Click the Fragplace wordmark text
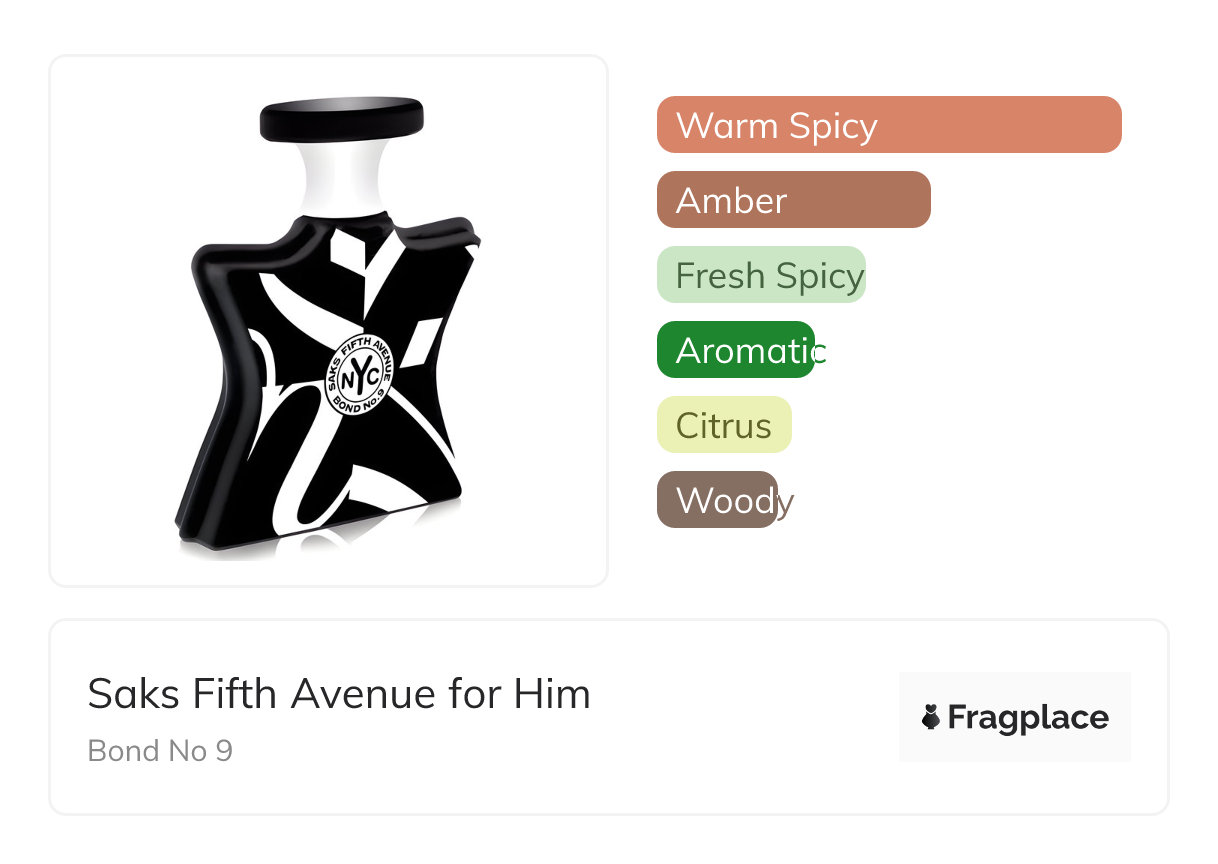 [1027, 717]
